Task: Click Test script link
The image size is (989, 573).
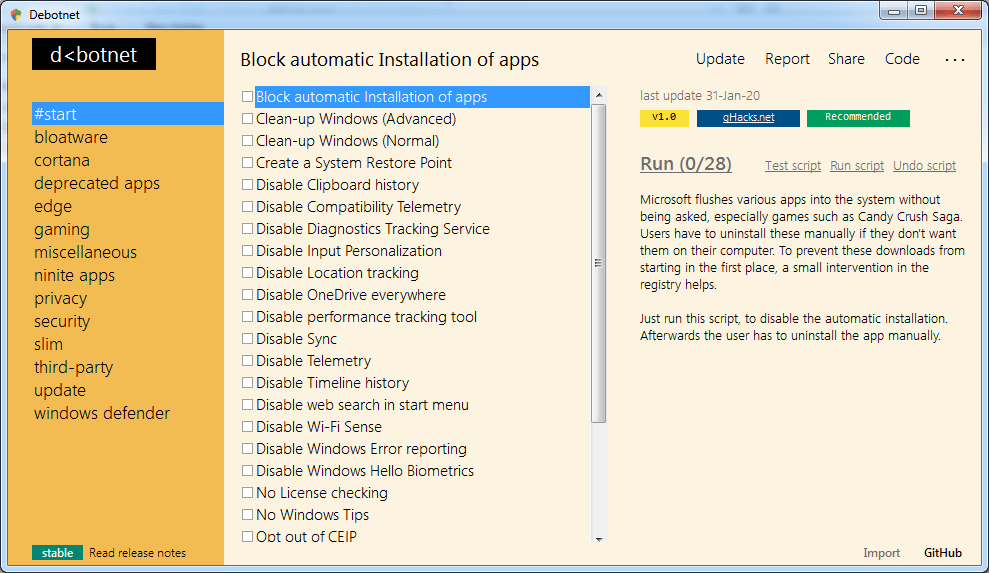Action: click(x=792, y=166)
